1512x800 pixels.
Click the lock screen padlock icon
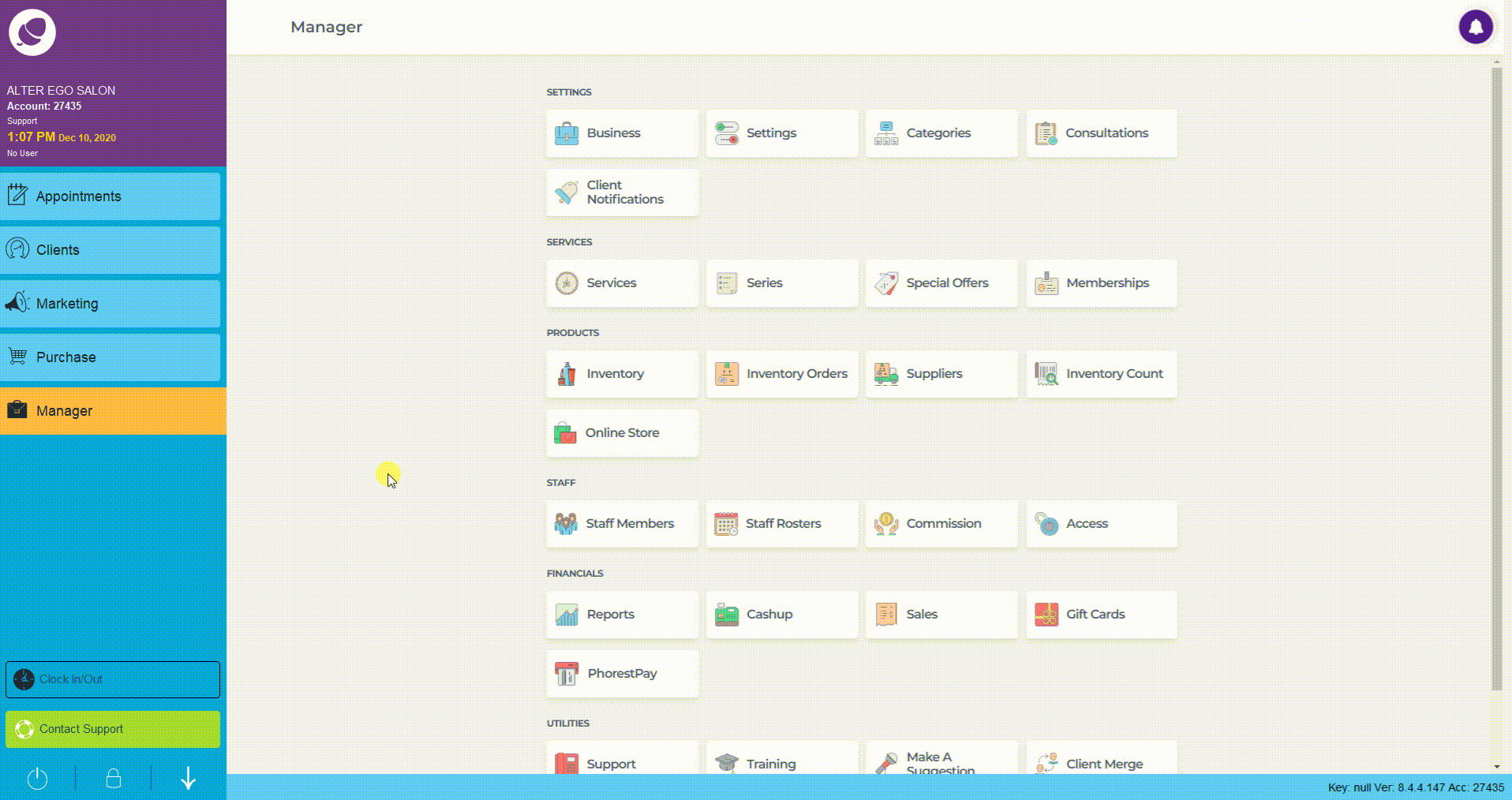click(x=114, y=779)
